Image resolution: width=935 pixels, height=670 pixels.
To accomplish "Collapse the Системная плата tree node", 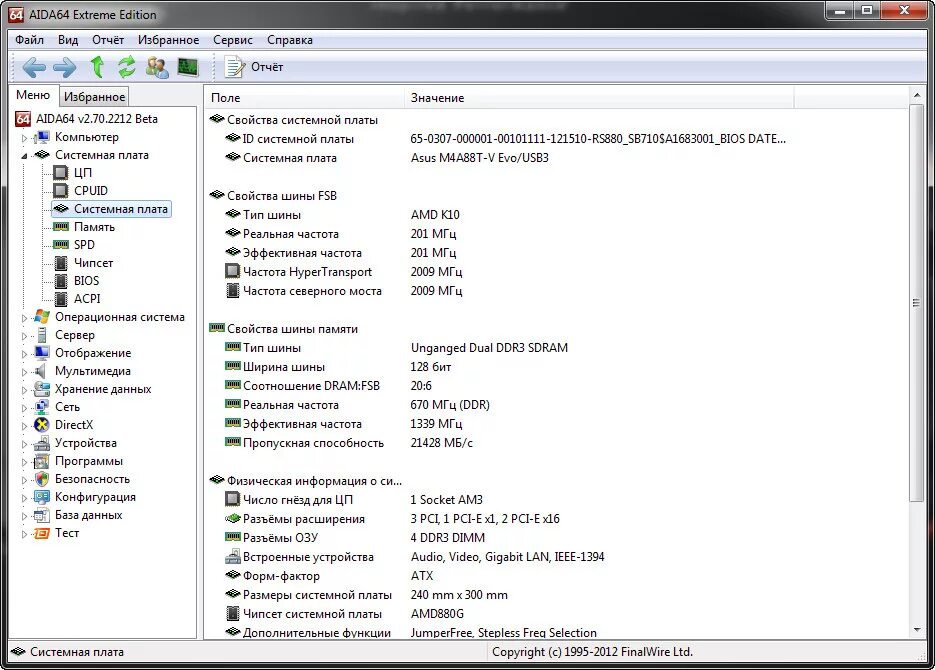I will (24, 156).
